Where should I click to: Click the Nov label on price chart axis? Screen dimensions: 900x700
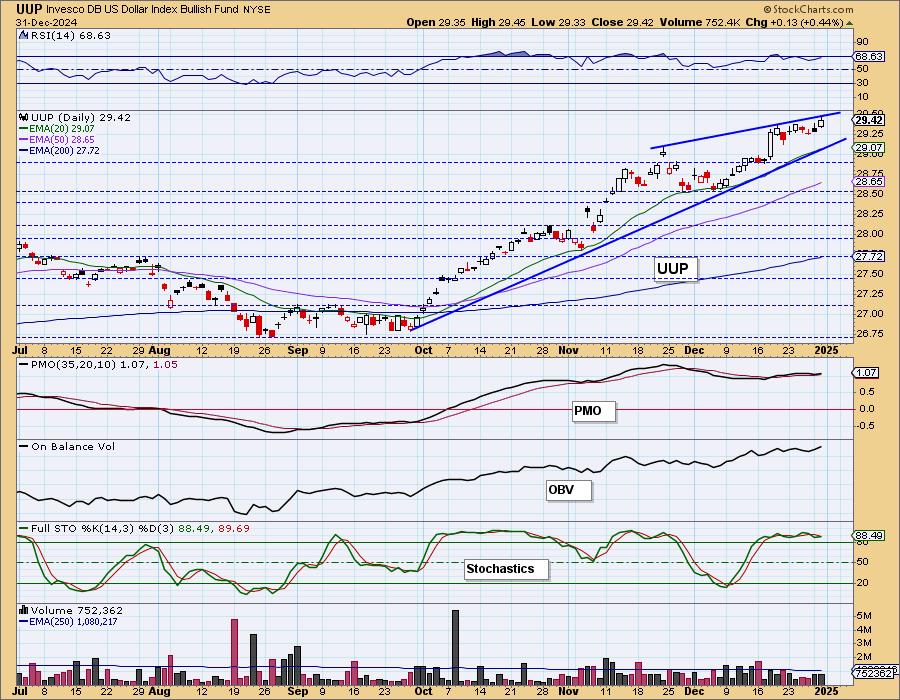click(x=568, y=350)
